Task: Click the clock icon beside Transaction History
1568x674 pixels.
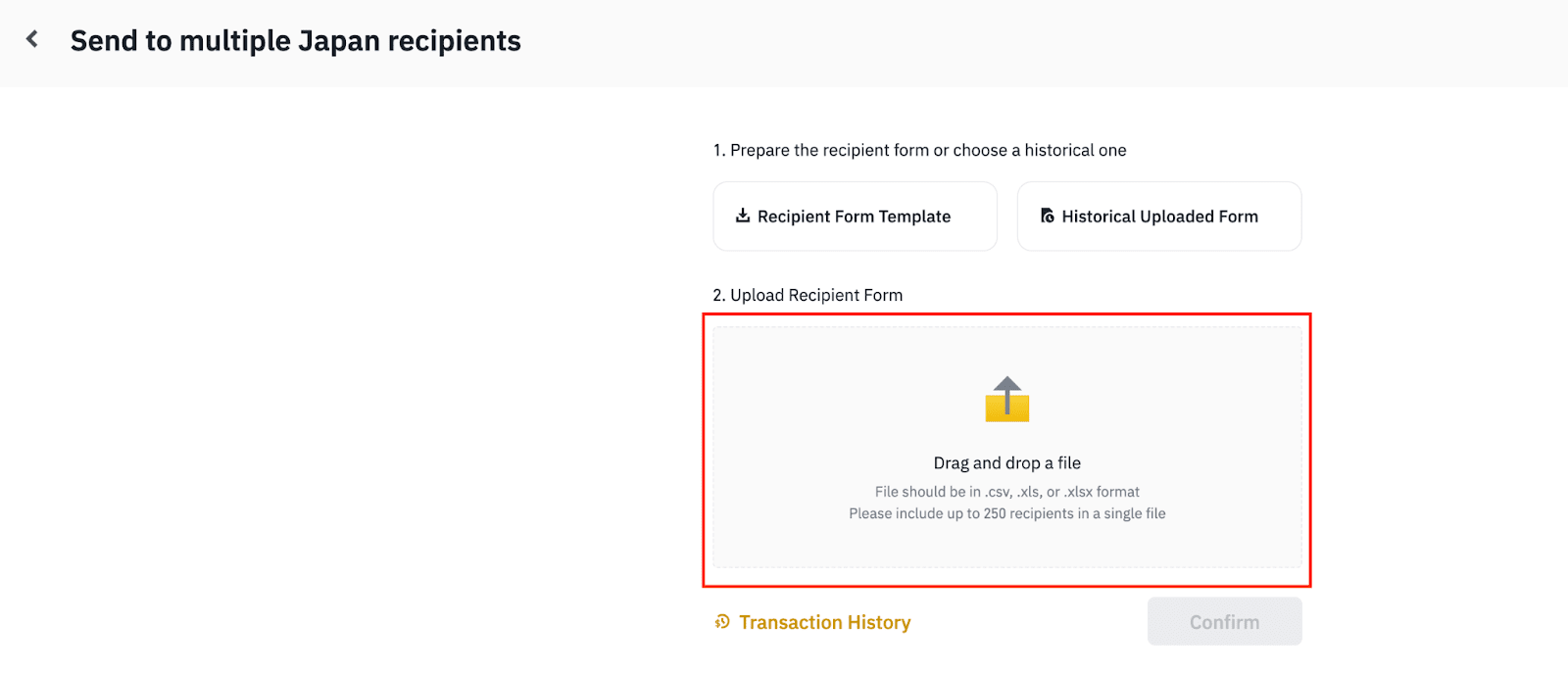Action: [x=722, y=622]
